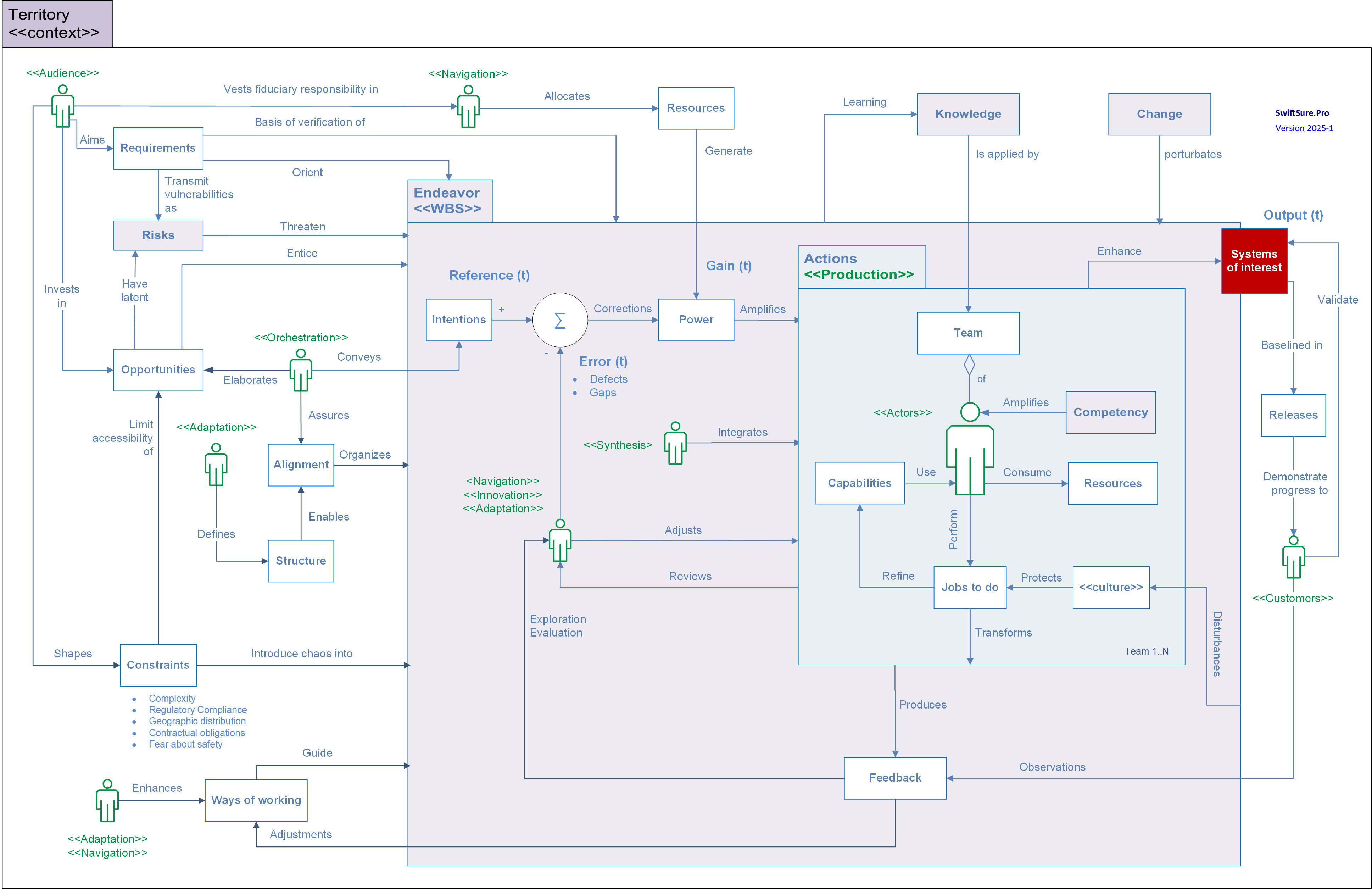
Task: Click the Endeavor WBS header tab
Action: [450, 201]
